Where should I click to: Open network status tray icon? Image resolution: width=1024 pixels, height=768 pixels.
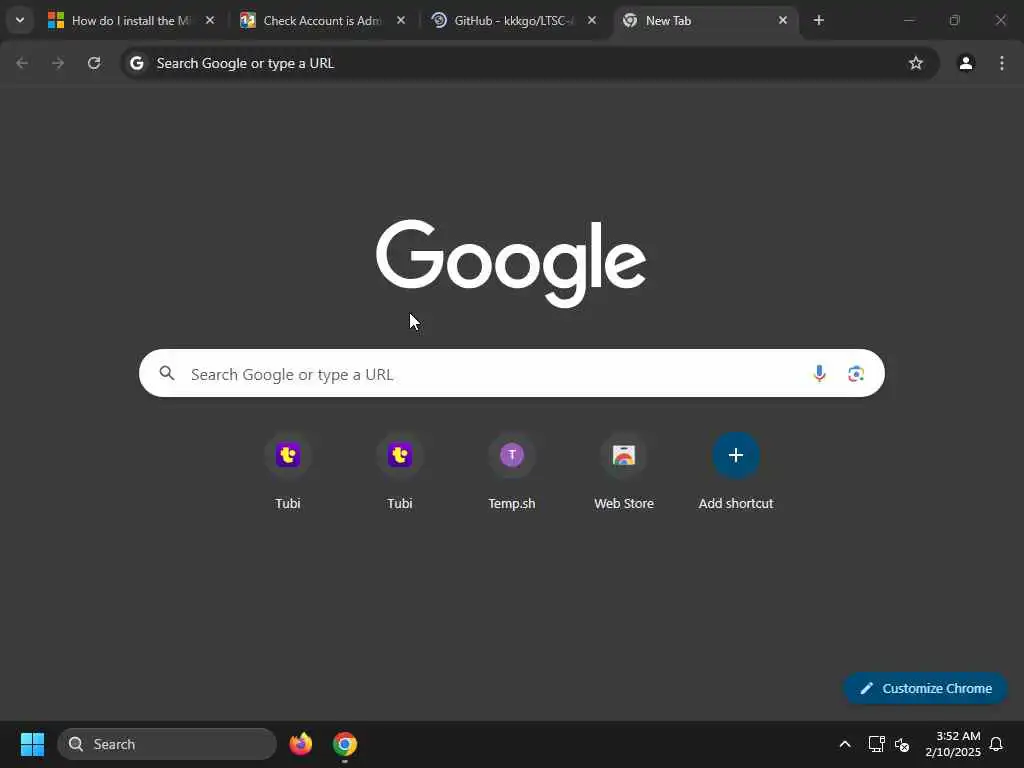point(876,744)
